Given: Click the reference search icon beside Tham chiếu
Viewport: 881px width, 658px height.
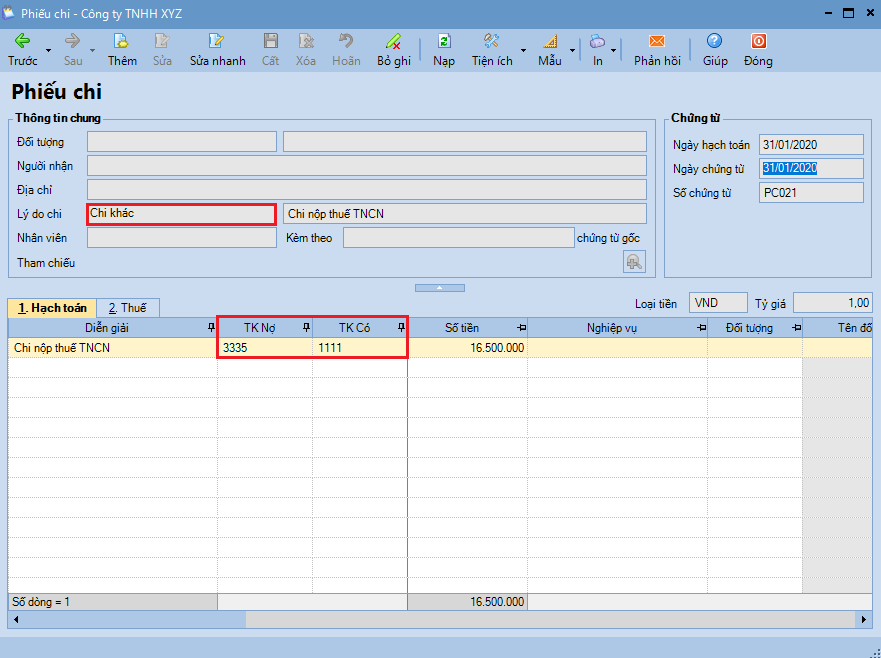Looking at the screenshot, I should pos(634,261).
